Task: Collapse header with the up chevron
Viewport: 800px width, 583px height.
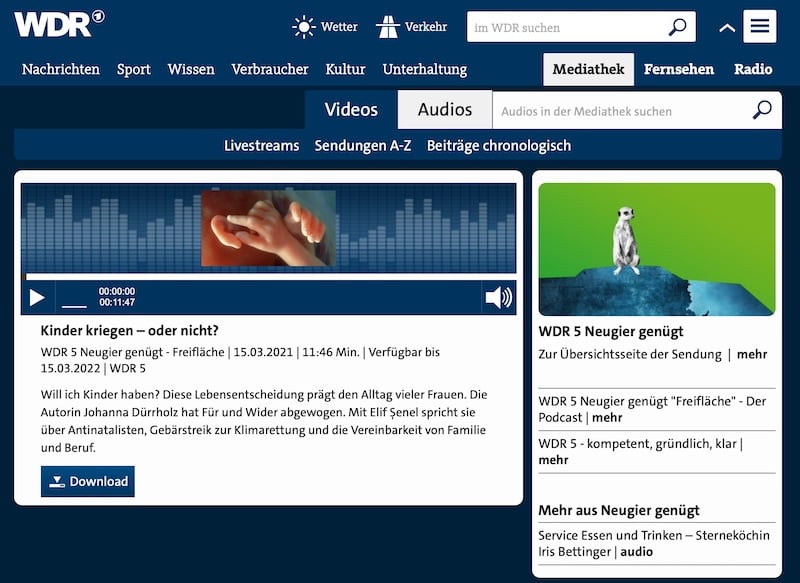Action: (727, 28)
